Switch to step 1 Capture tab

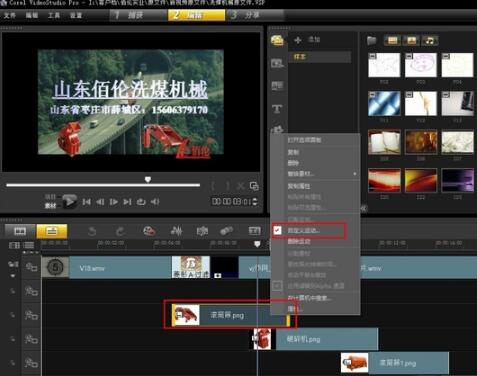138,15
